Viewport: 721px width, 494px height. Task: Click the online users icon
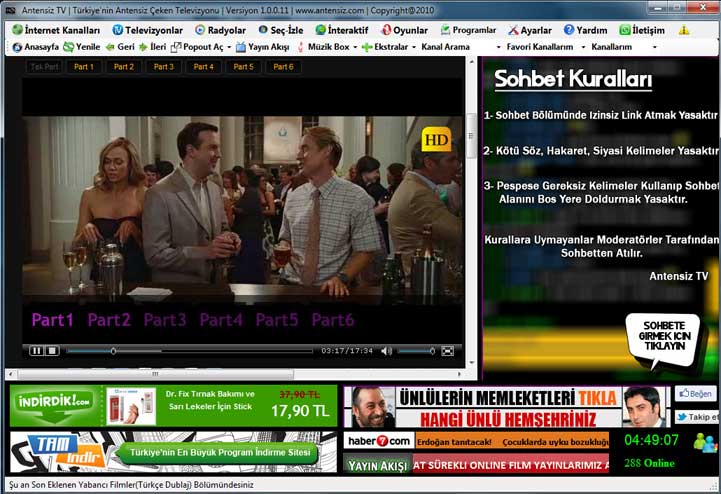point(705,442)
